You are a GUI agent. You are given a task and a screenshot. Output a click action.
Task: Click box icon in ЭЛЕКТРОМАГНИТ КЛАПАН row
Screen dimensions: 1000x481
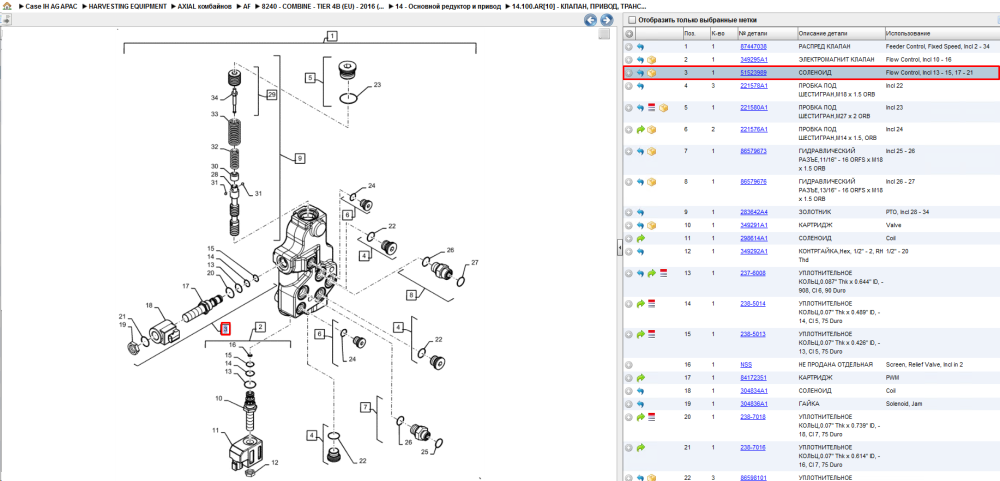pos(652,60)
